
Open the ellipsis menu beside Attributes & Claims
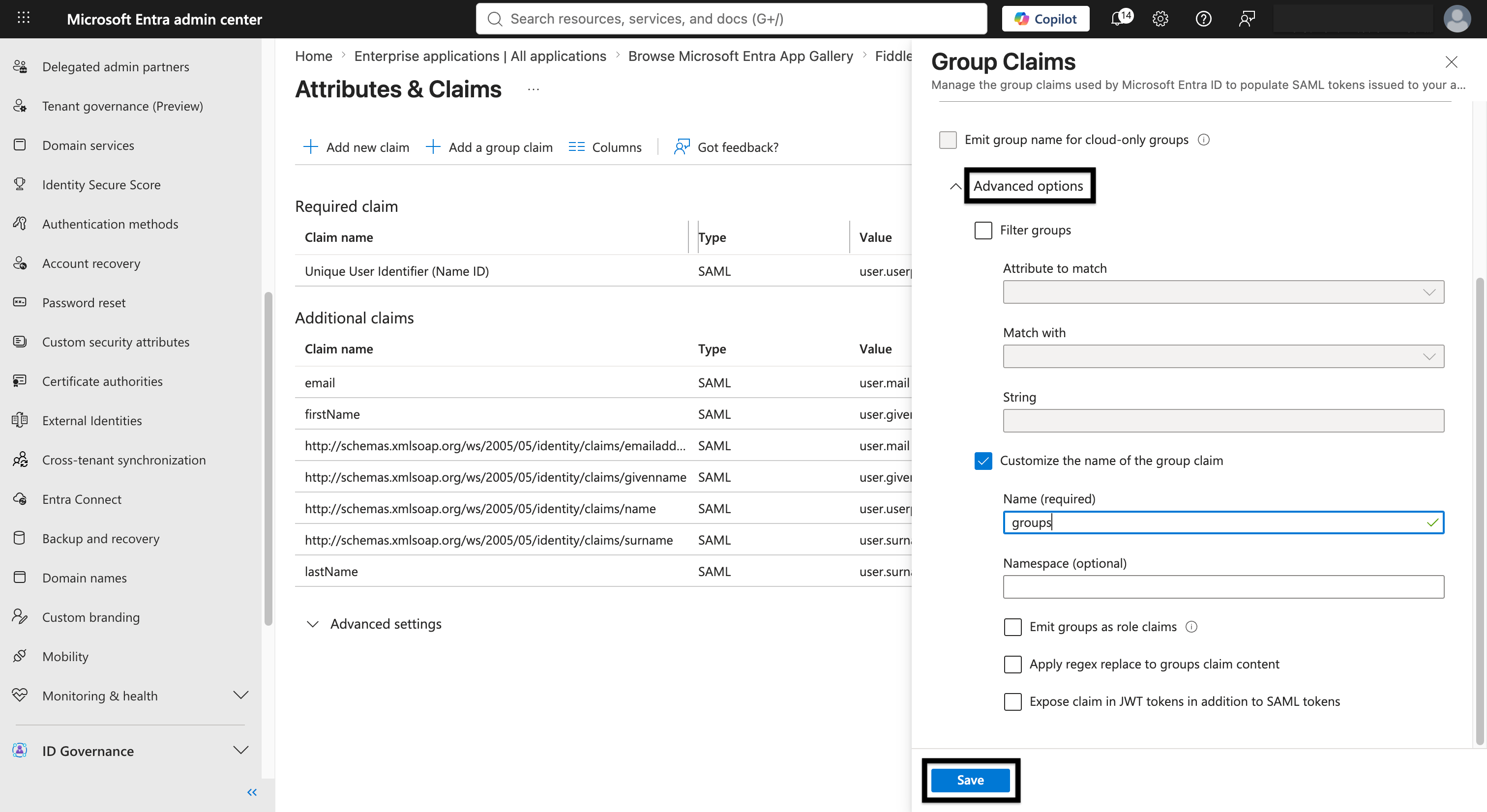(x=534, y=89)
